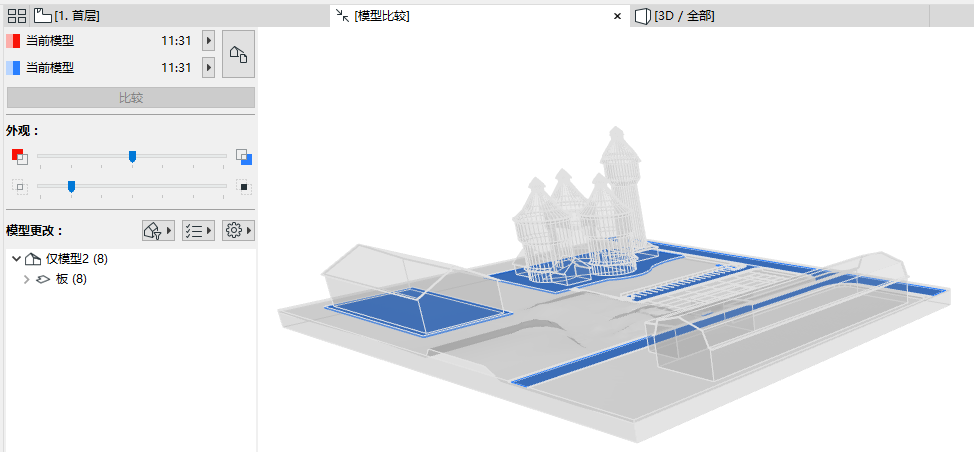This screenshot has width=974, height=452.
Task: Switch to the 3D / 全部 tab
Action: tap(675, 16)
